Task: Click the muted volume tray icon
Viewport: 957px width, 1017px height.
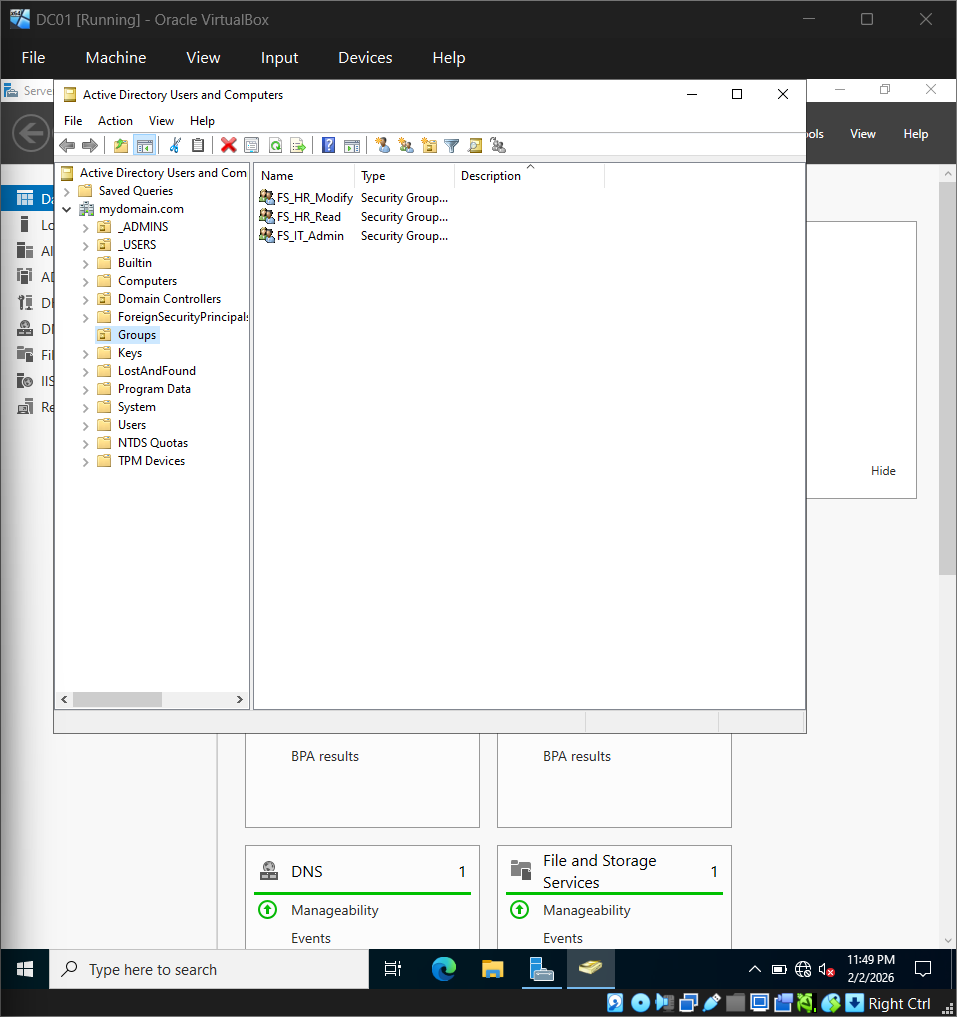Action: (826, 970)
